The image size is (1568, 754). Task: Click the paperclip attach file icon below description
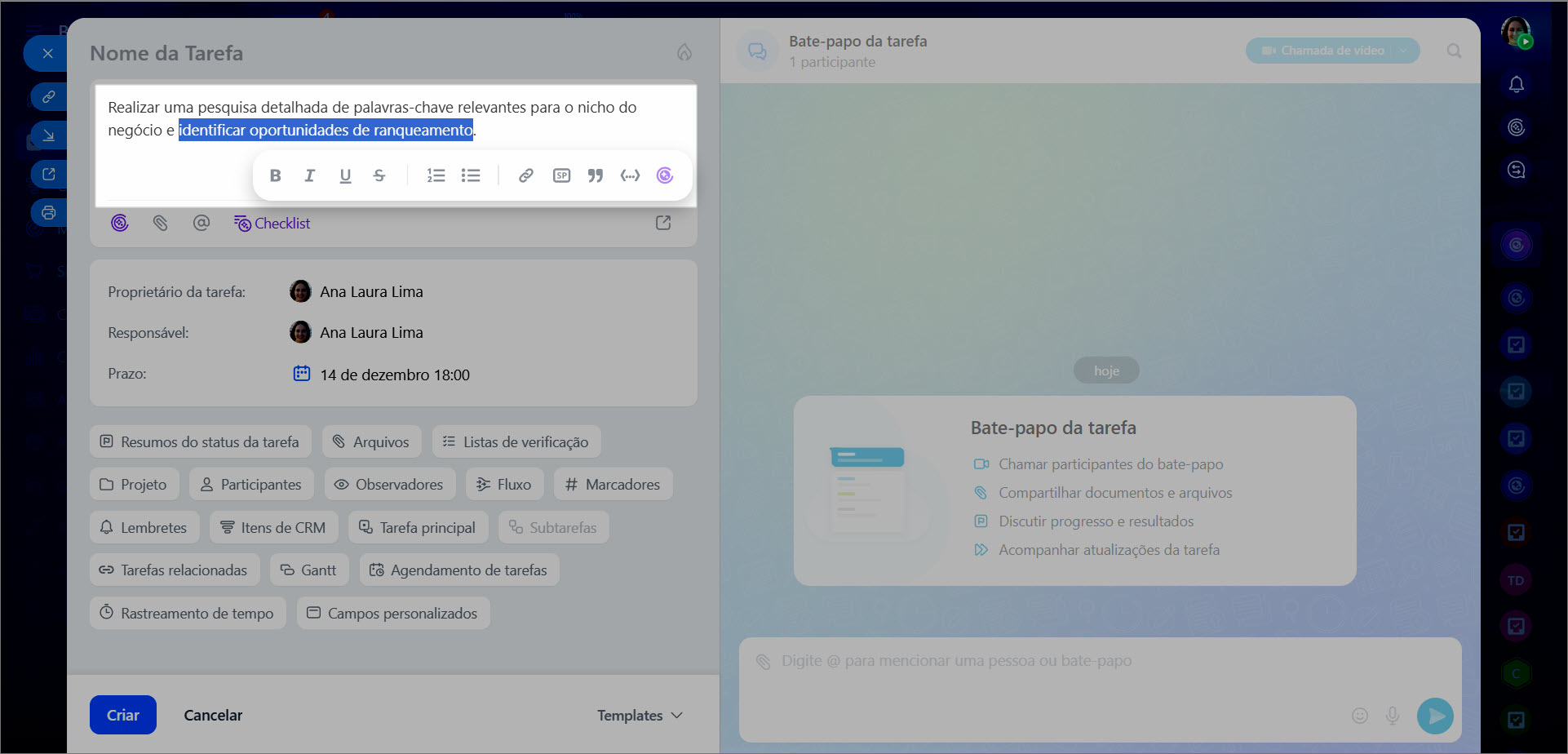[x=161, y=223]
